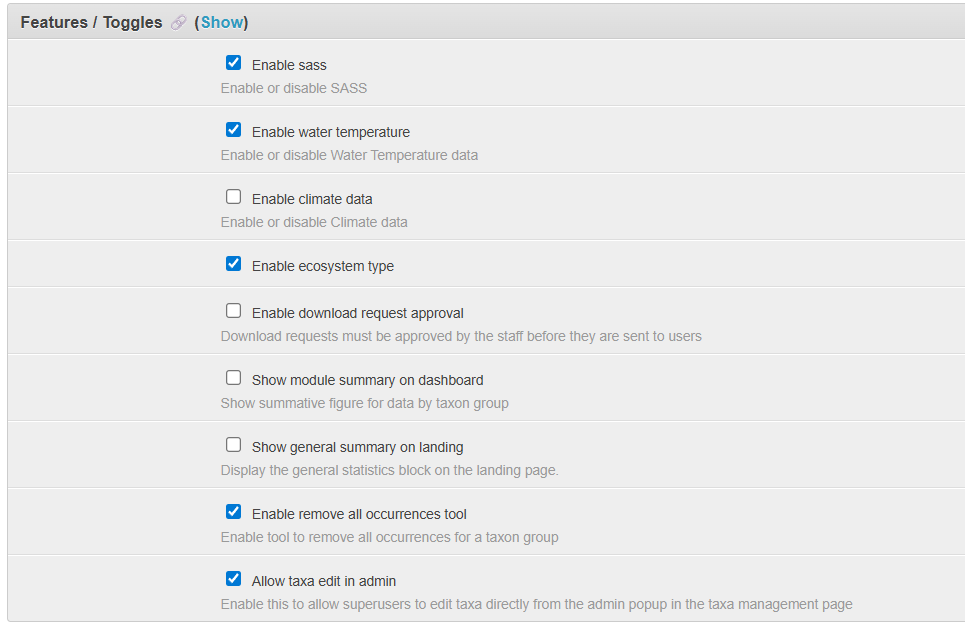Disable "Allow taxa edit in admin"
This screenshot has width=965, height=625.
[x=233, y=578]
